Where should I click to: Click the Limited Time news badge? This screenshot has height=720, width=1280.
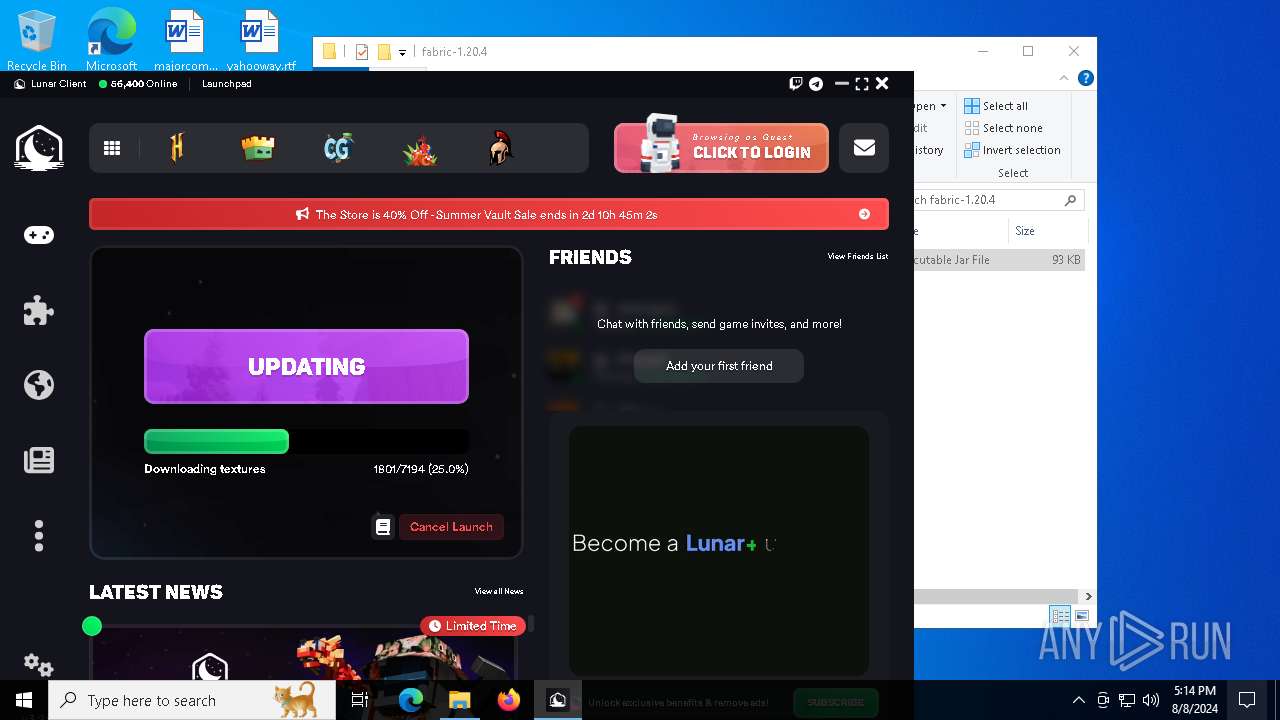[x=473, y=626]
